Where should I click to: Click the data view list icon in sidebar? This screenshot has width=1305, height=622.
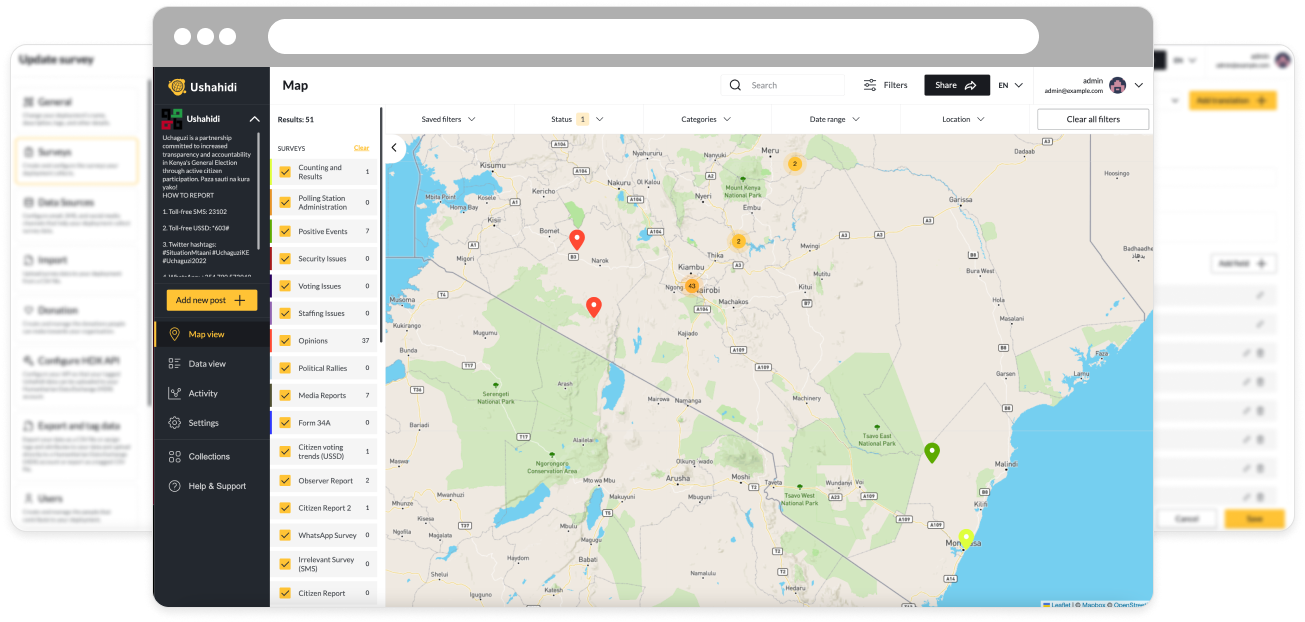pyautogui.click(x=175, y=364)
